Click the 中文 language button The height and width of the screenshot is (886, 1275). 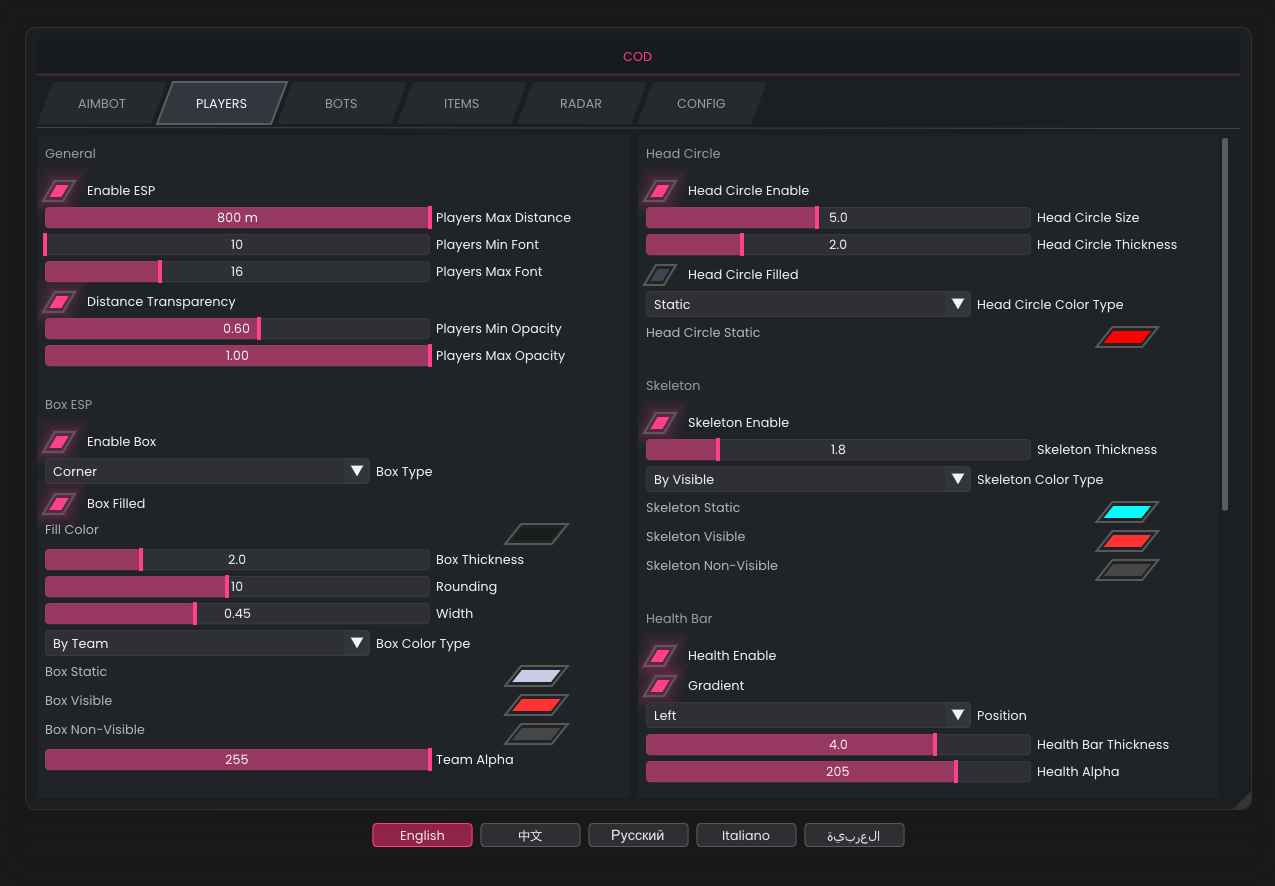click(x=530, y=835)
